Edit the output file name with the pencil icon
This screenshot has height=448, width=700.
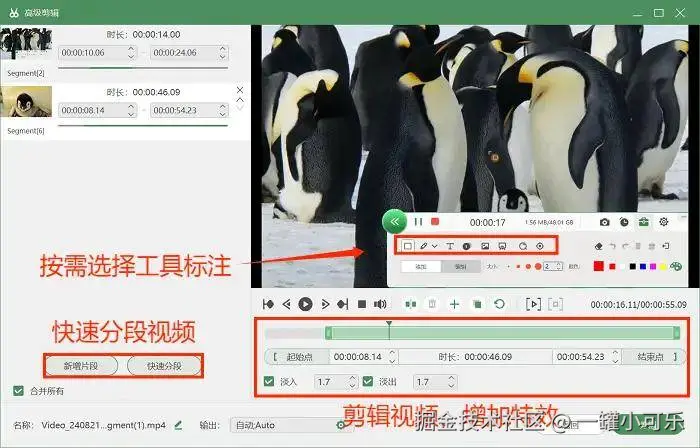tap(179, 425)
